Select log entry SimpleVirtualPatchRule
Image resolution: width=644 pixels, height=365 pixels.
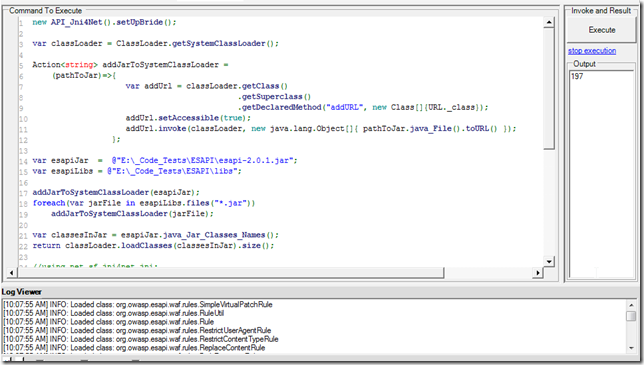point(138,305)
